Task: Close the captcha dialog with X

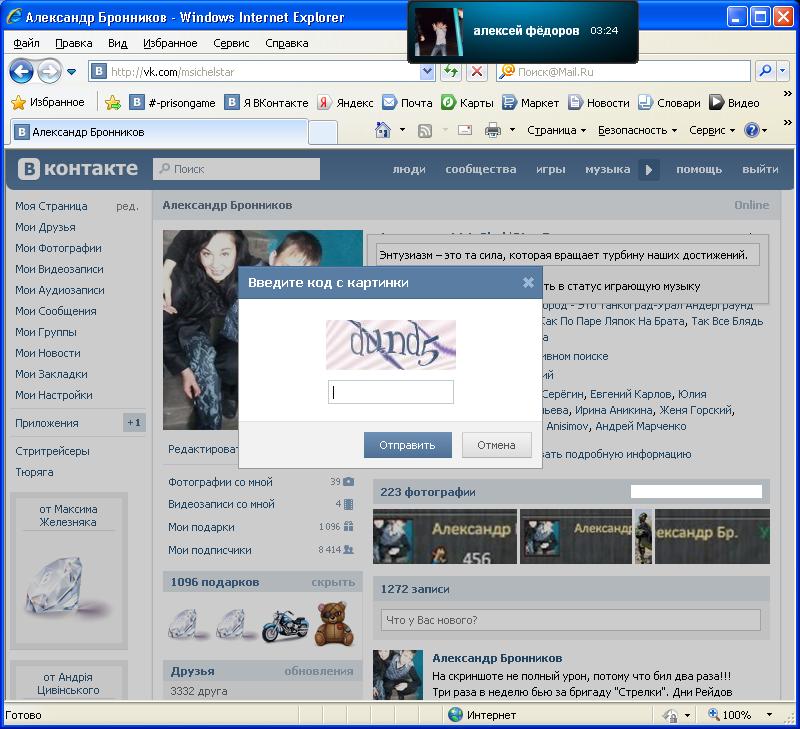Action: [528, 283]
